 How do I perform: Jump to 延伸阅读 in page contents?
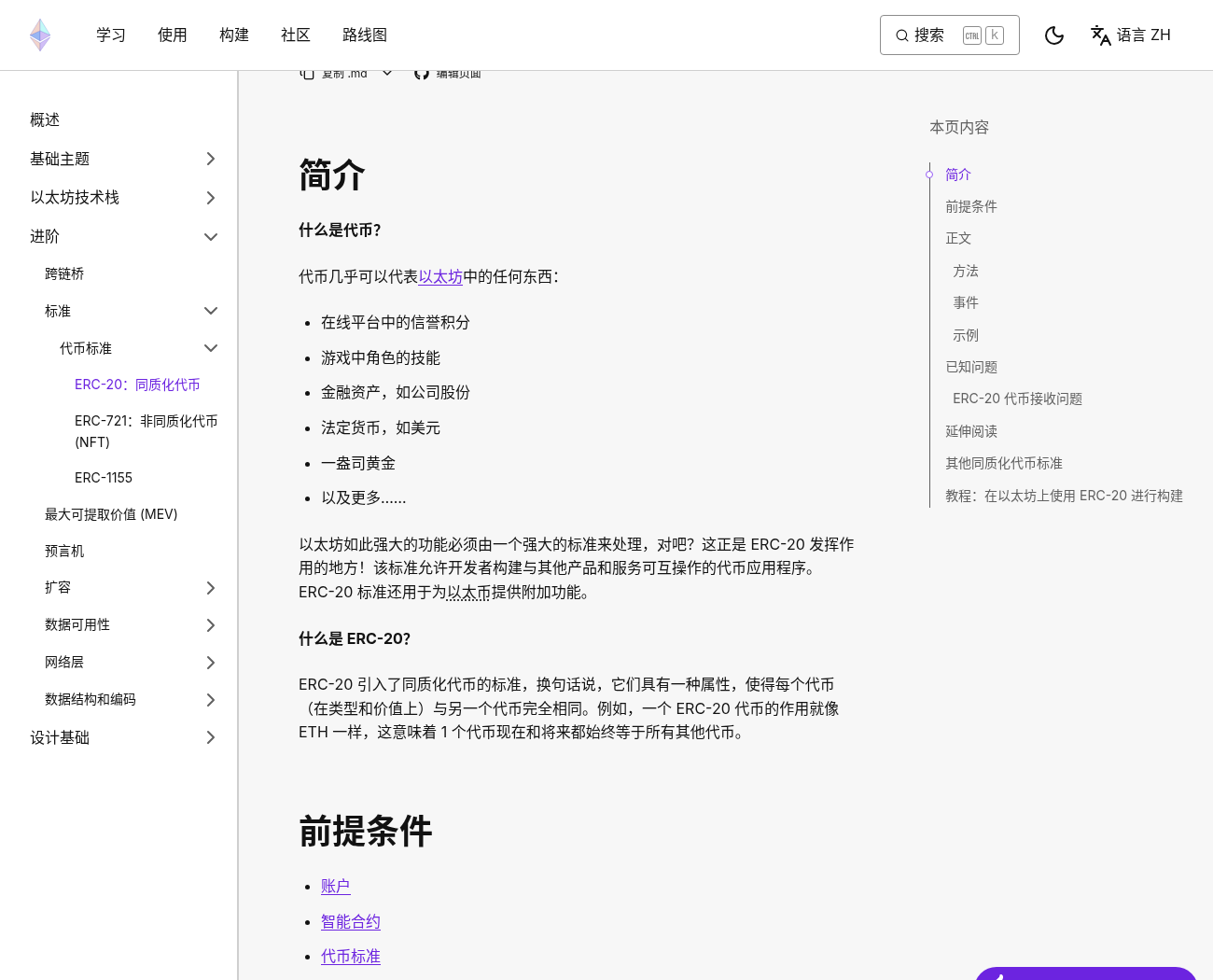[x=971, y=431]
